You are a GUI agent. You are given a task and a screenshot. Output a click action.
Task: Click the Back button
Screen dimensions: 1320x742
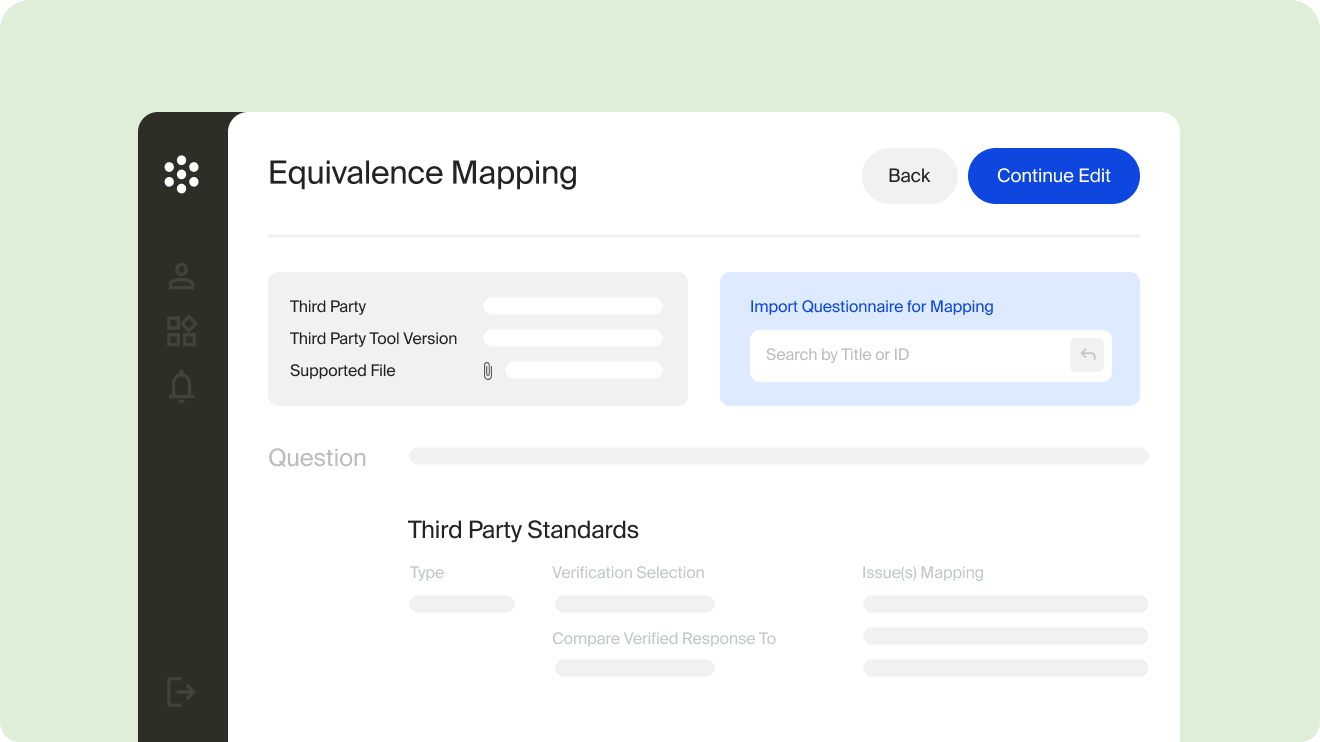coord(909,176)
